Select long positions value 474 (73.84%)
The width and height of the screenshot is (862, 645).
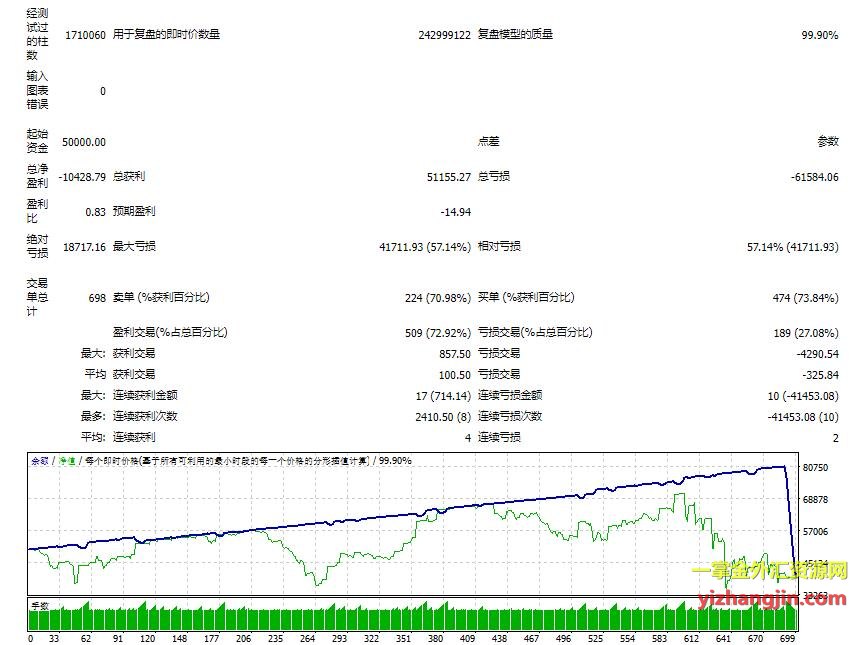(x=805, y=298)
